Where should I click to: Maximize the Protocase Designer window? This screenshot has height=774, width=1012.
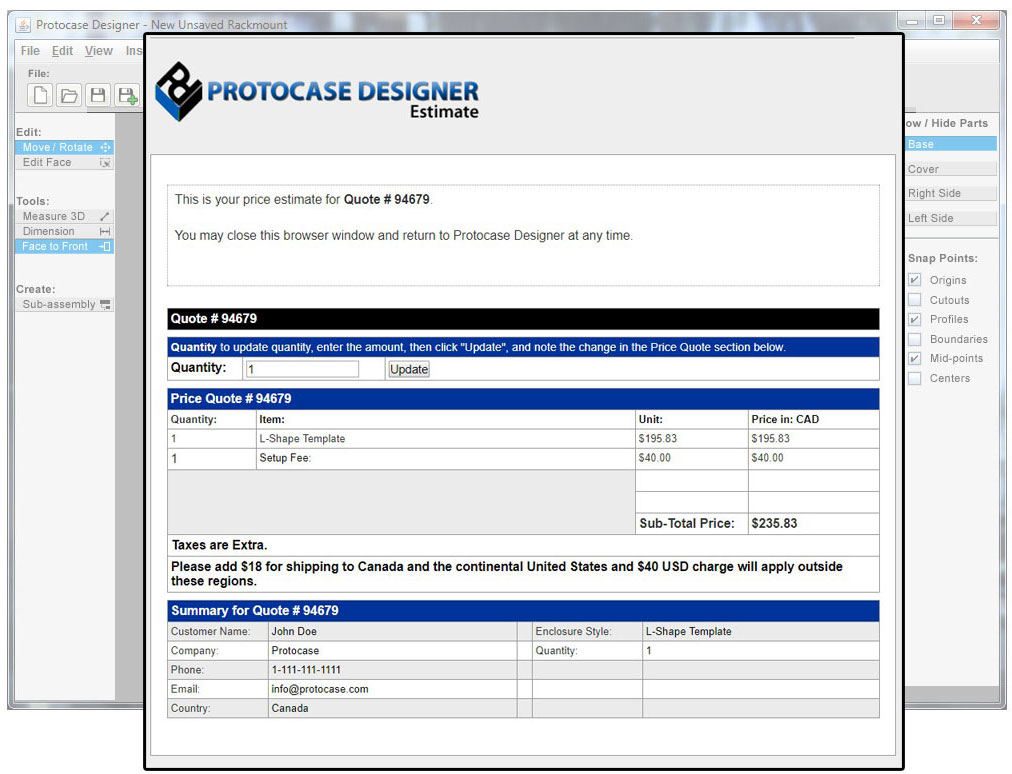[x=939, y=21]
